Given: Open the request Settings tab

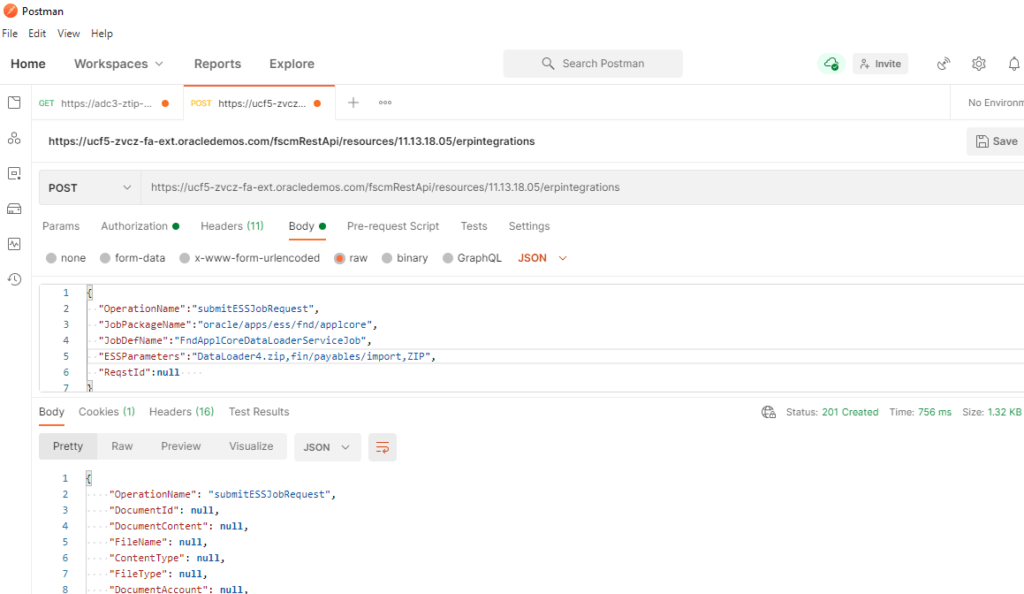Looking at the screenshot, I should pos(529,226).
